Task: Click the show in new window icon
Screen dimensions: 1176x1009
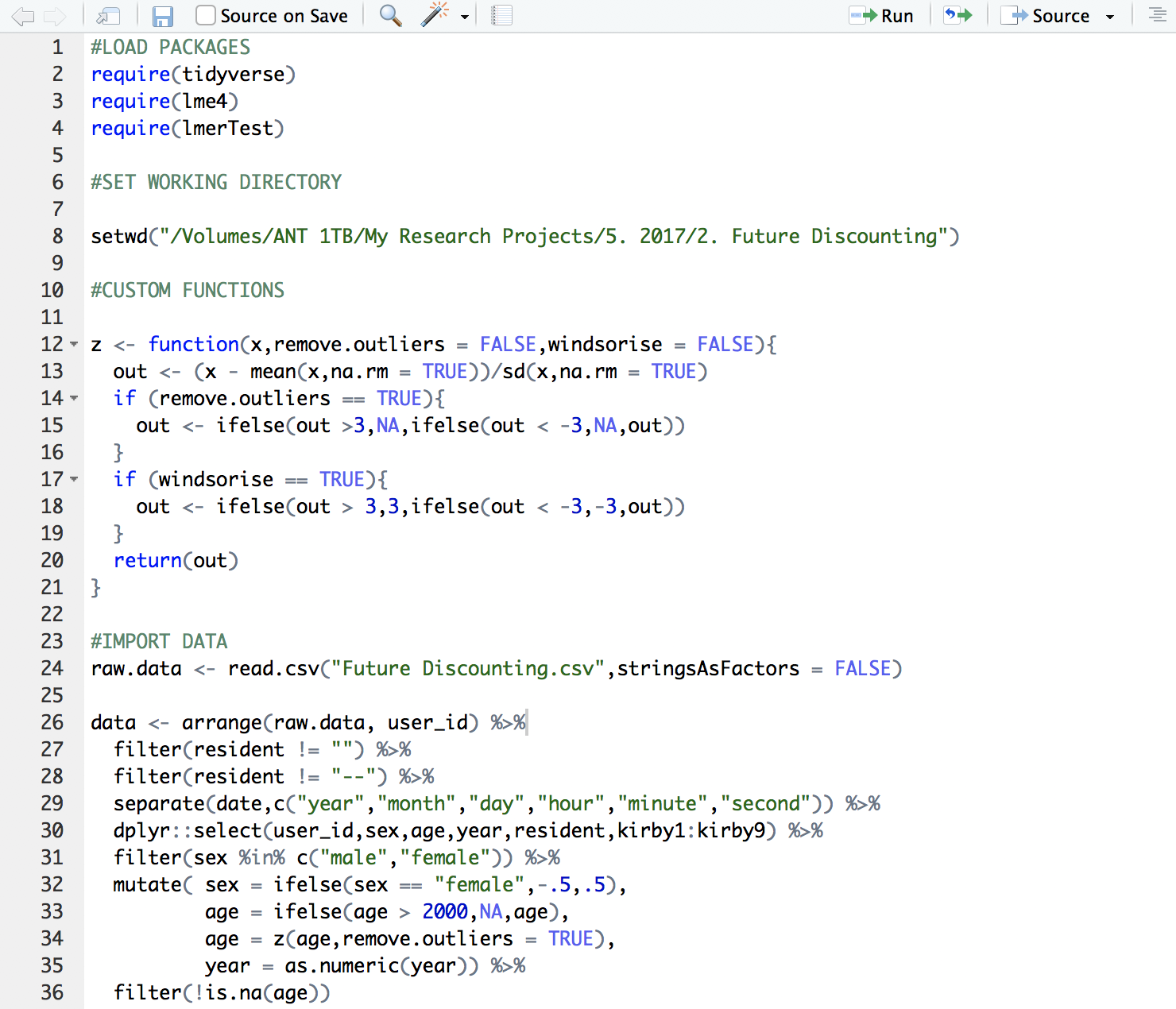Action: (107, 16)
